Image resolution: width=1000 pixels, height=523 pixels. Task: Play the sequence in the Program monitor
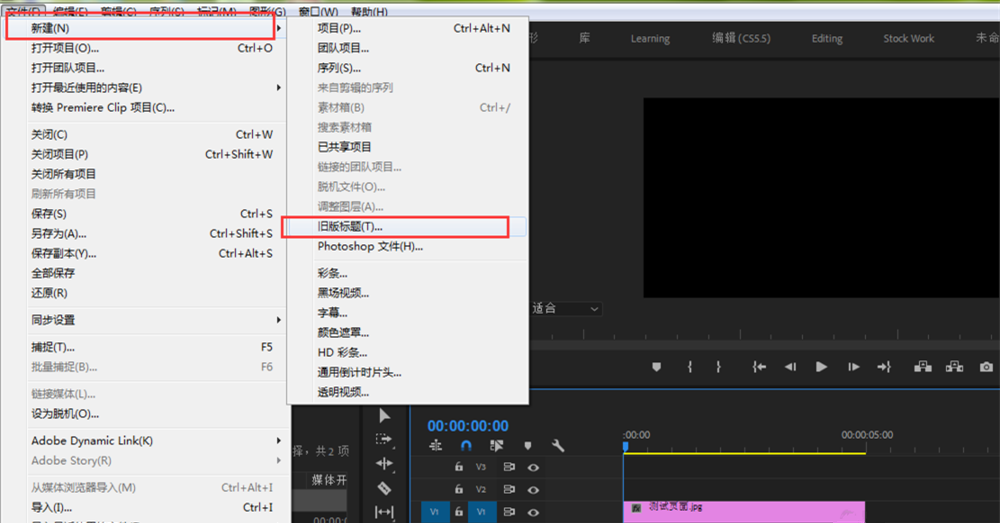pyautogui.click(x=821, y=367)
